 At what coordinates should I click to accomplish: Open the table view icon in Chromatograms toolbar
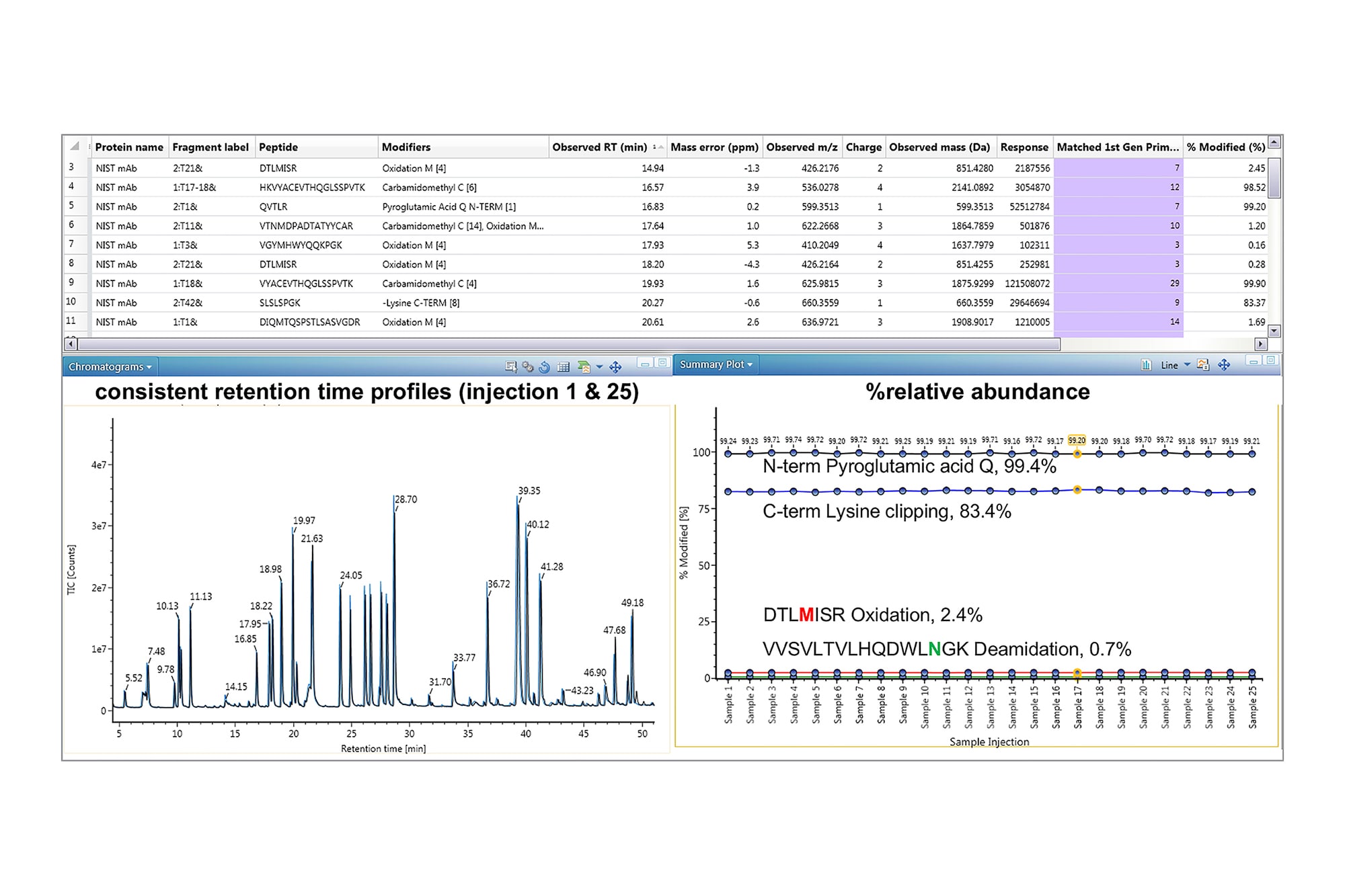point(562,366)
